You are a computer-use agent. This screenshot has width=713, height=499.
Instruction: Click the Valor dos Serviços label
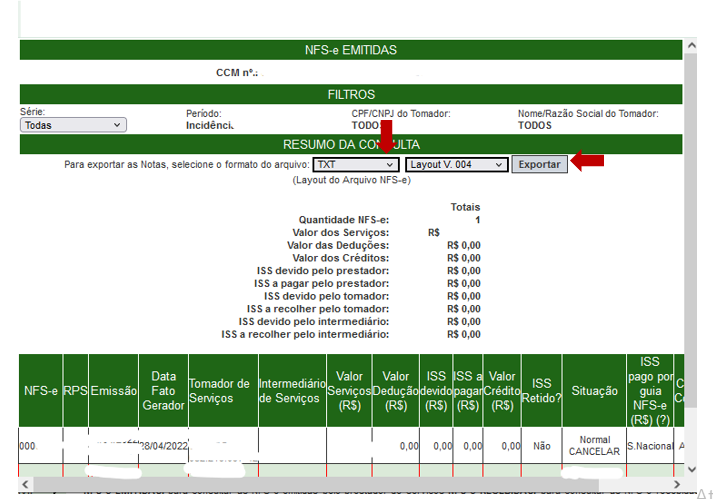(341, 233)
